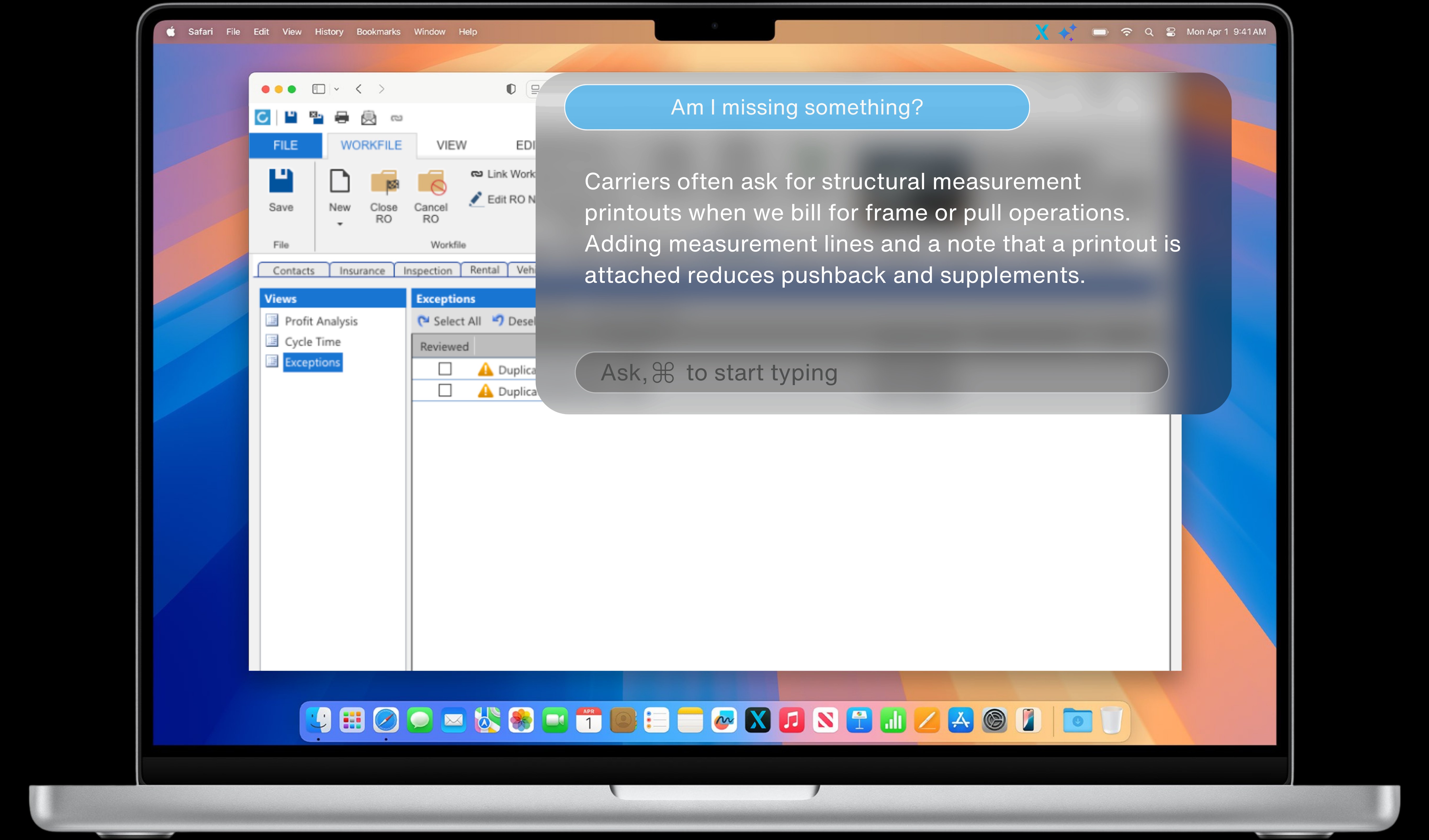
Task: Open the Insurance tab
Action: tap(362, 270)
